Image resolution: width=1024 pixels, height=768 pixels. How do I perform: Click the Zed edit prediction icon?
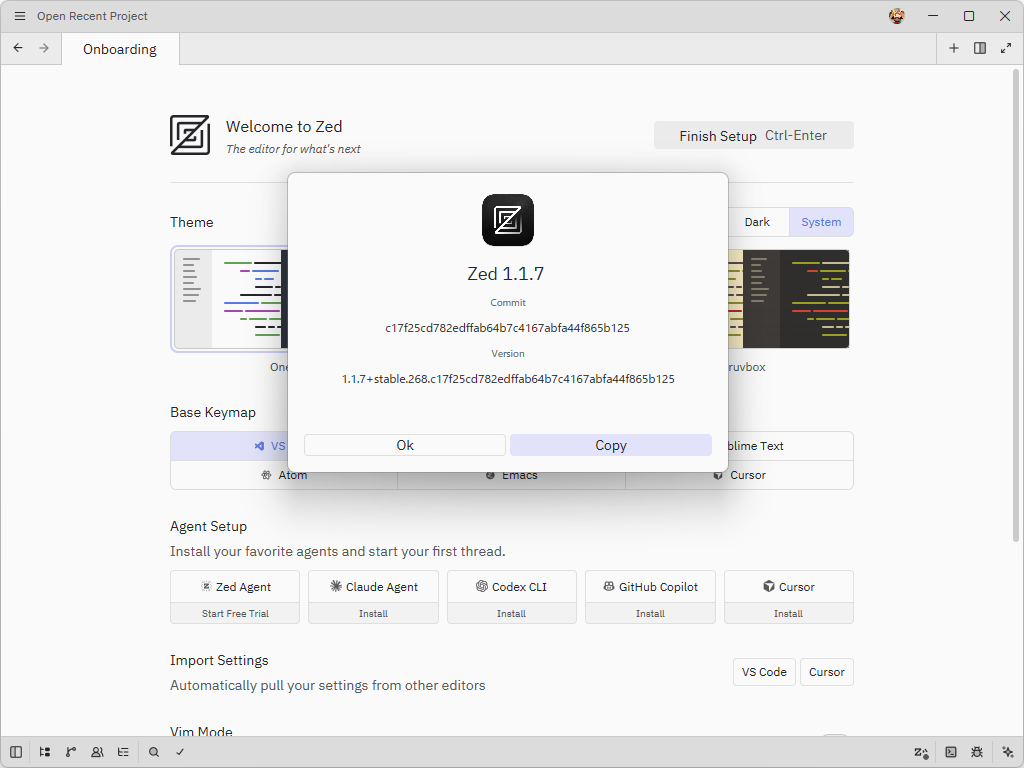pyautogui.click(x=921, y=752)
